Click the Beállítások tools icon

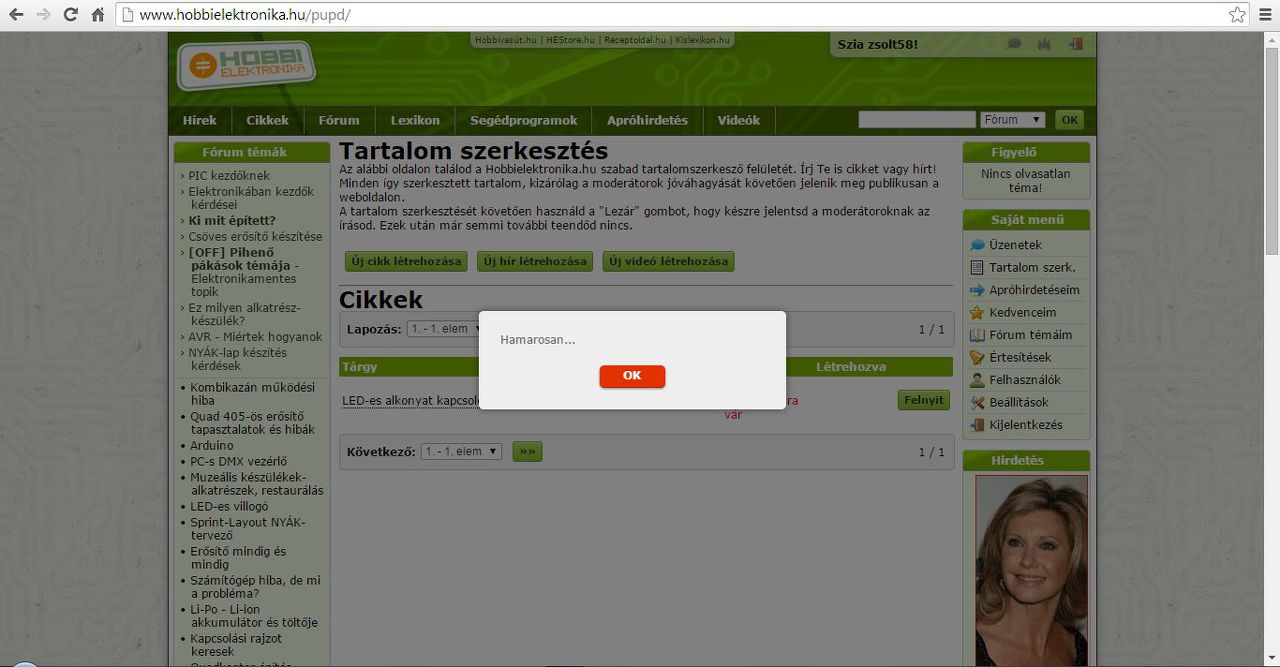pos(977,403)
